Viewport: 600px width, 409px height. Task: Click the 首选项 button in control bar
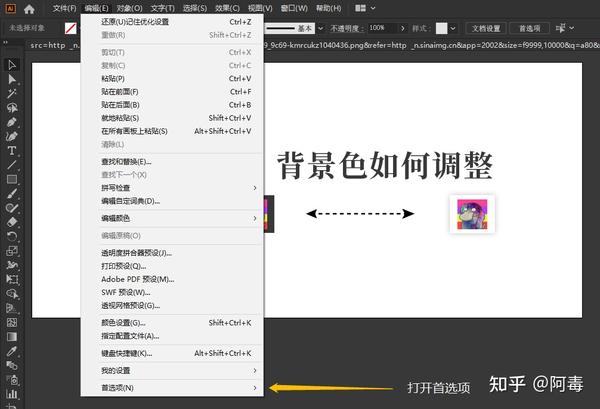[530, 28]
